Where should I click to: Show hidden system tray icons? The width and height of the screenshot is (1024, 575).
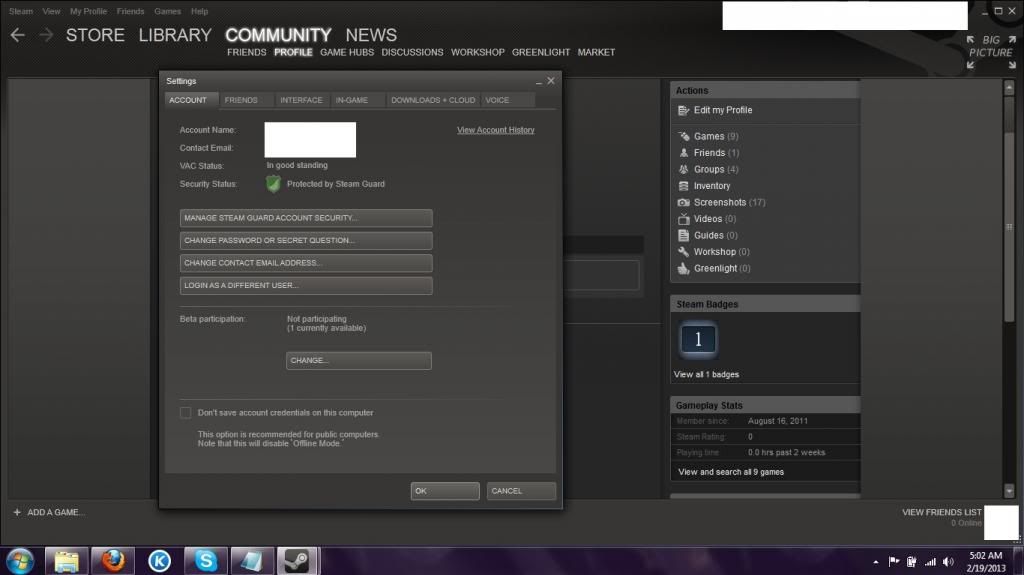coord(876,562)
